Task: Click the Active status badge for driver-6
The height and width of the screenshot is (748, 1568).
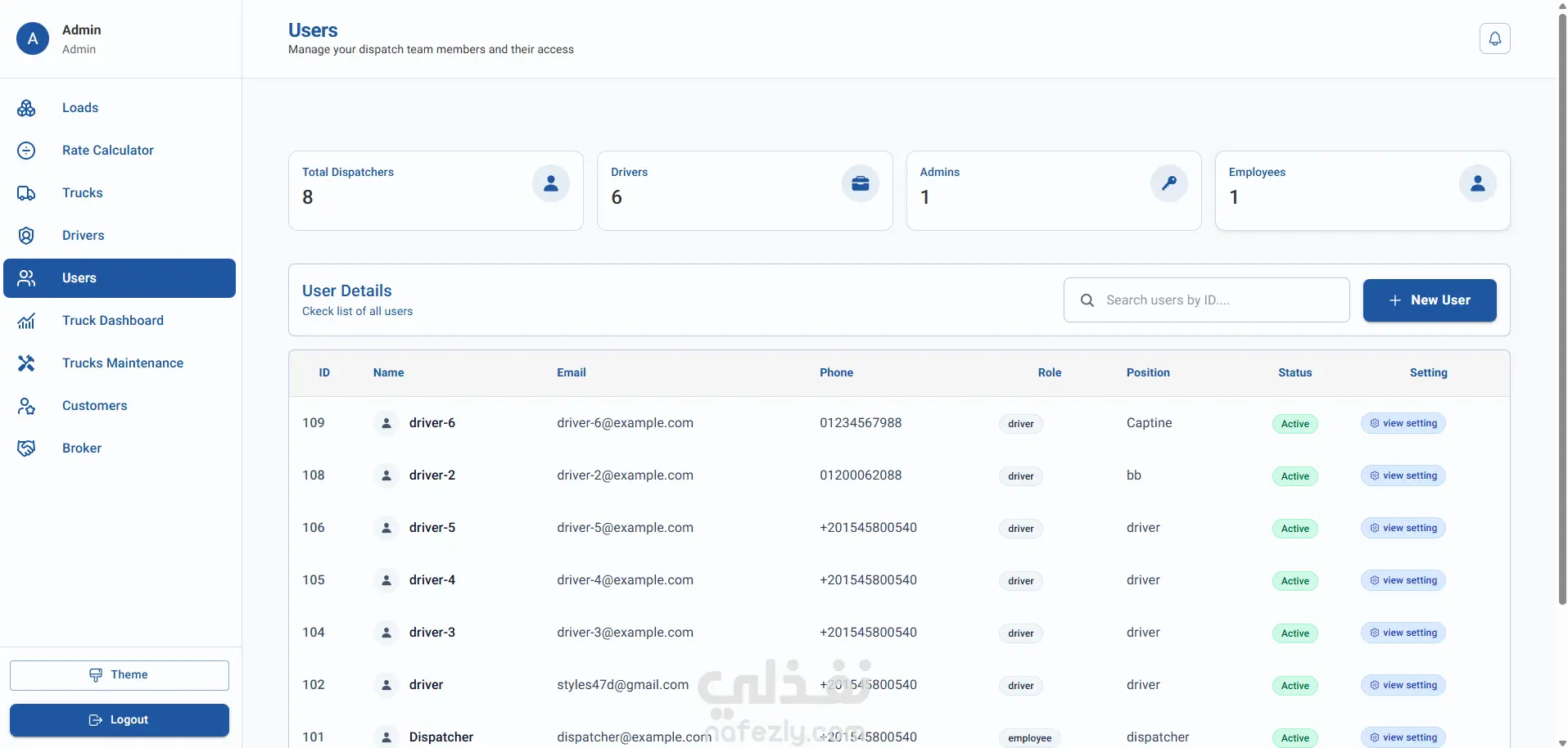Action: pos(1295,424)
